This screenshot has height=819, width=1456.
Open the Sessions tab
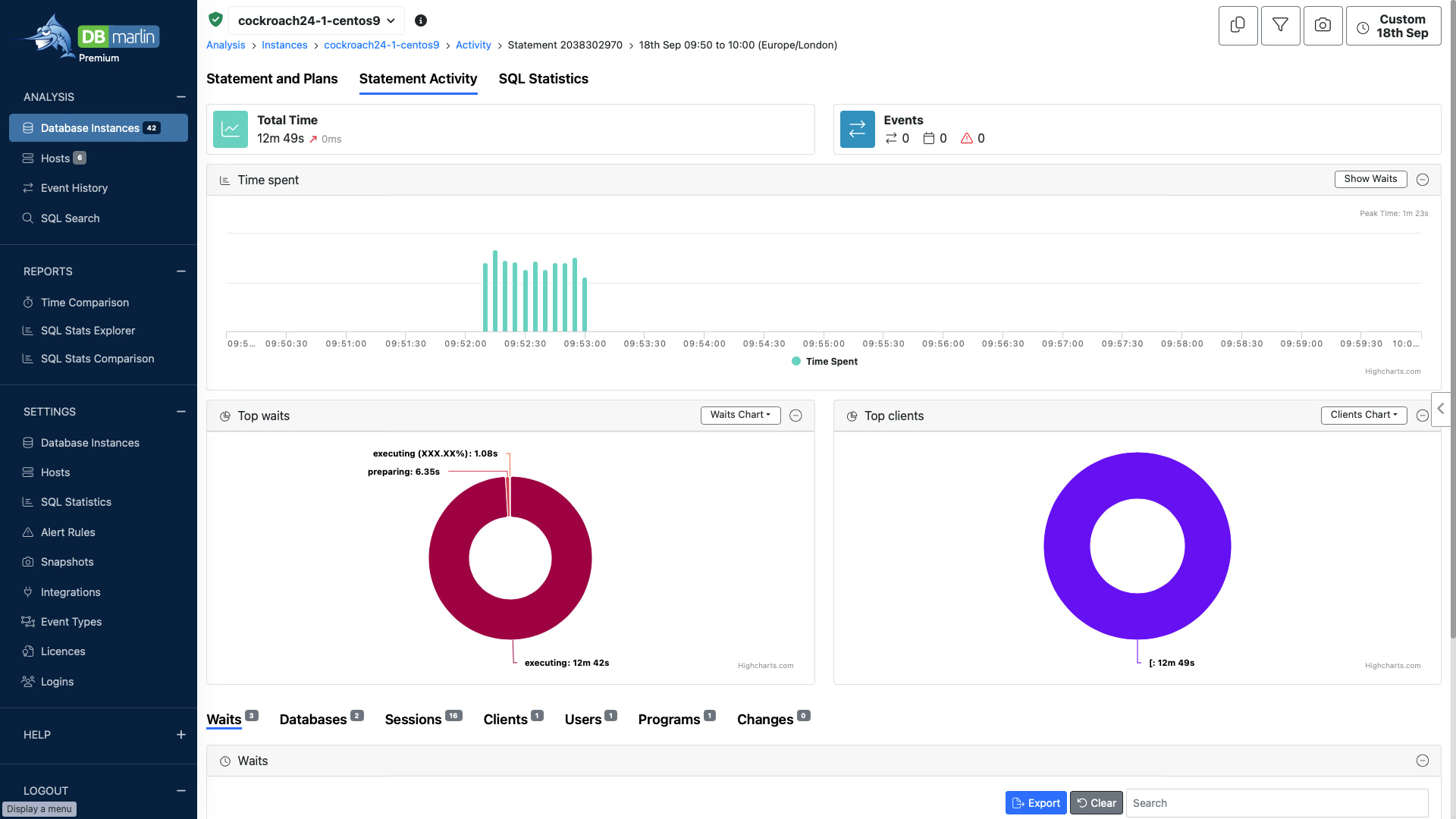coord(423,719)
